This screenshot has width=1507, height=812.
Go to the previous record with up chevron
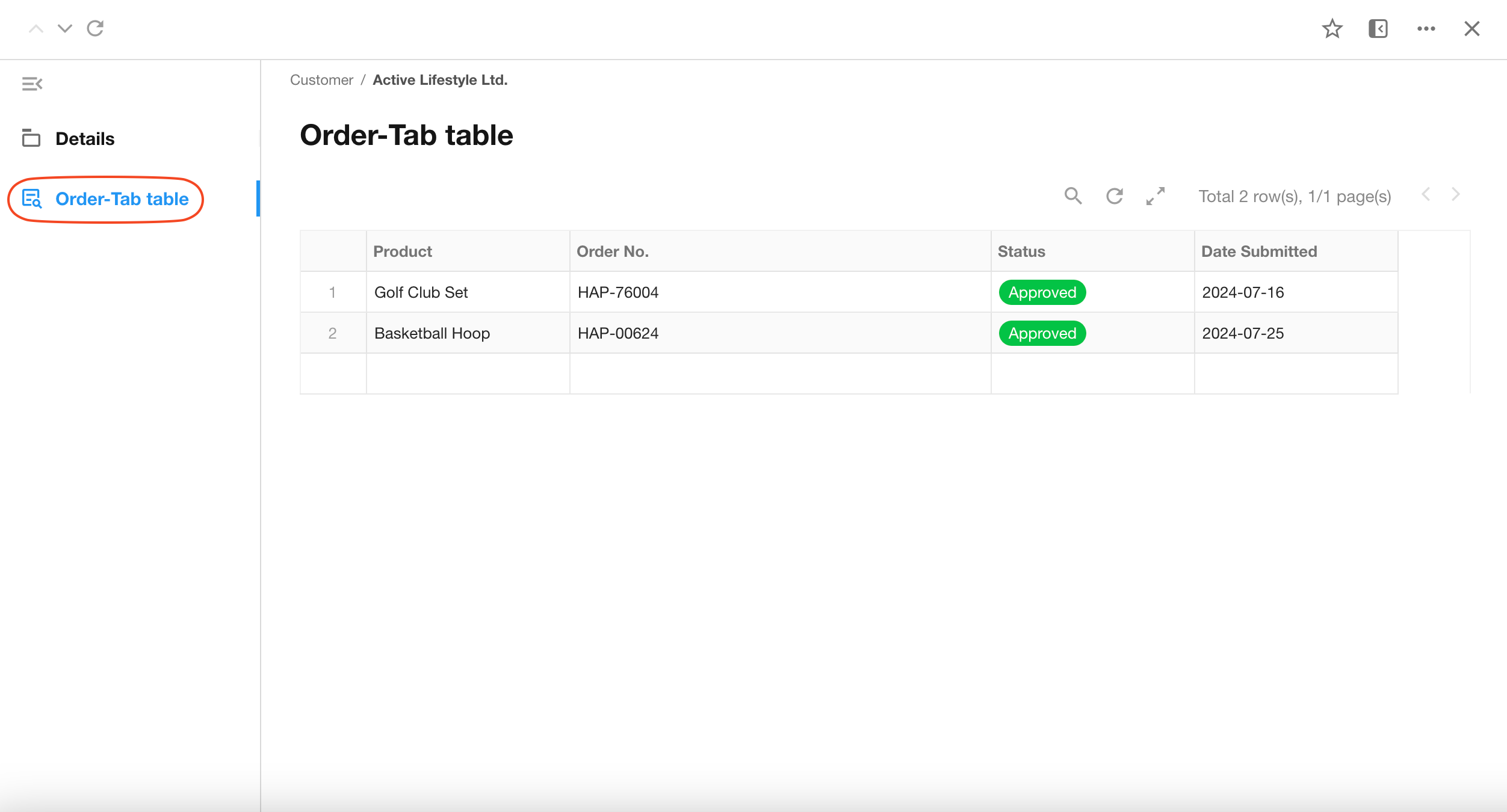36,28
